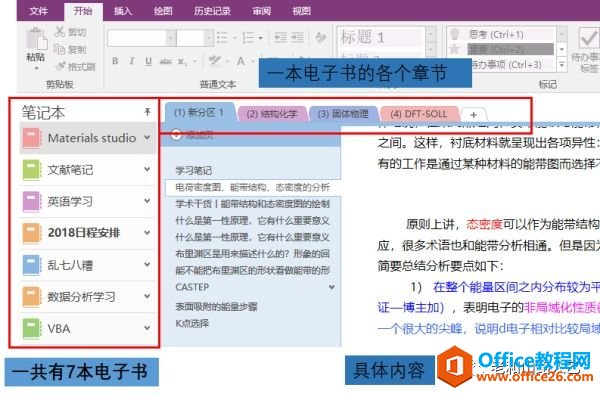Click the To Do tag checkbox icon
This screenshot has width=600, height=394.
tap(589, 37)
